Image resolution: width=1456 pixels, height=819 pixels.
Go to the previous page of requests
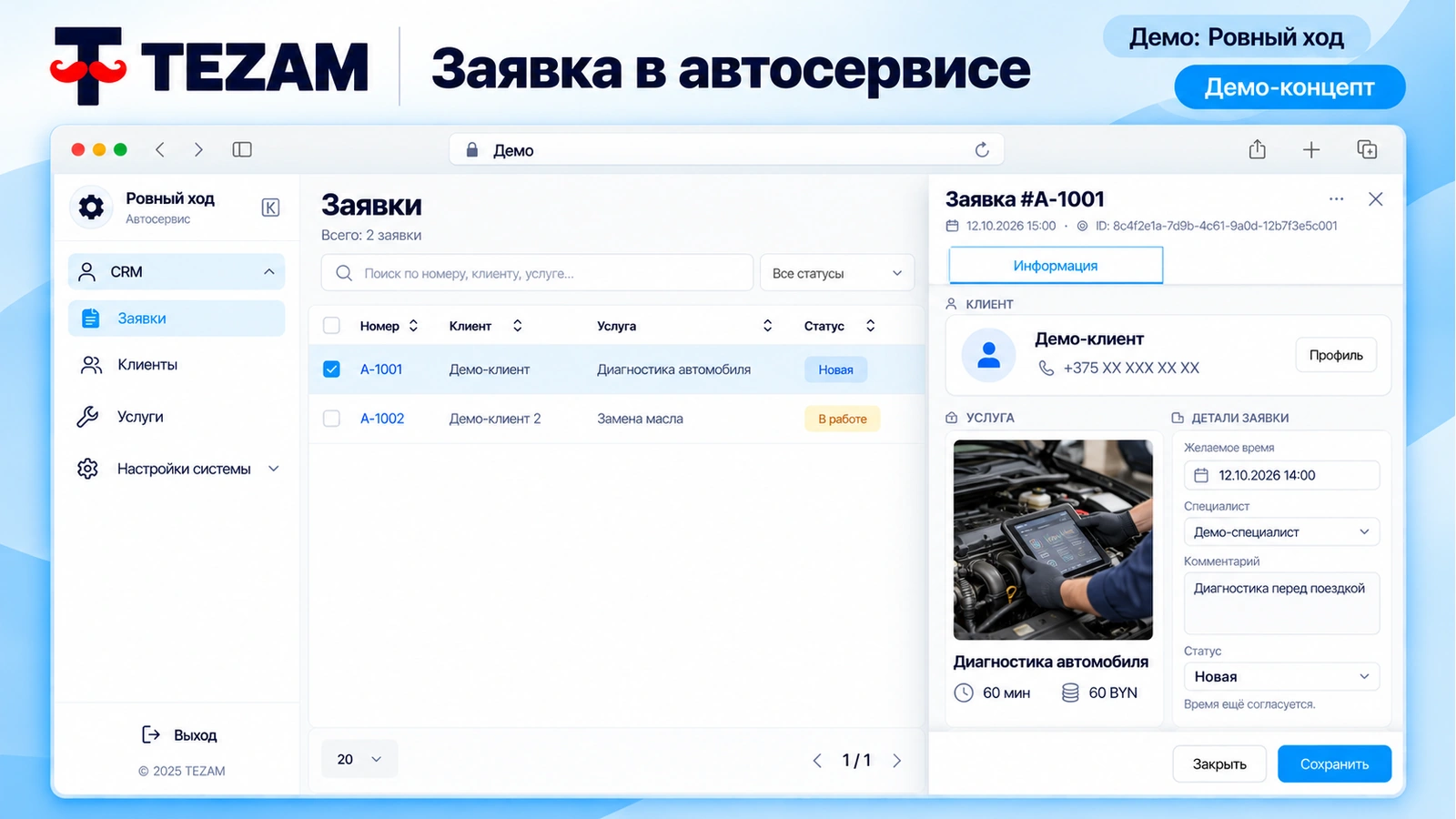click(x=817, y=761)
